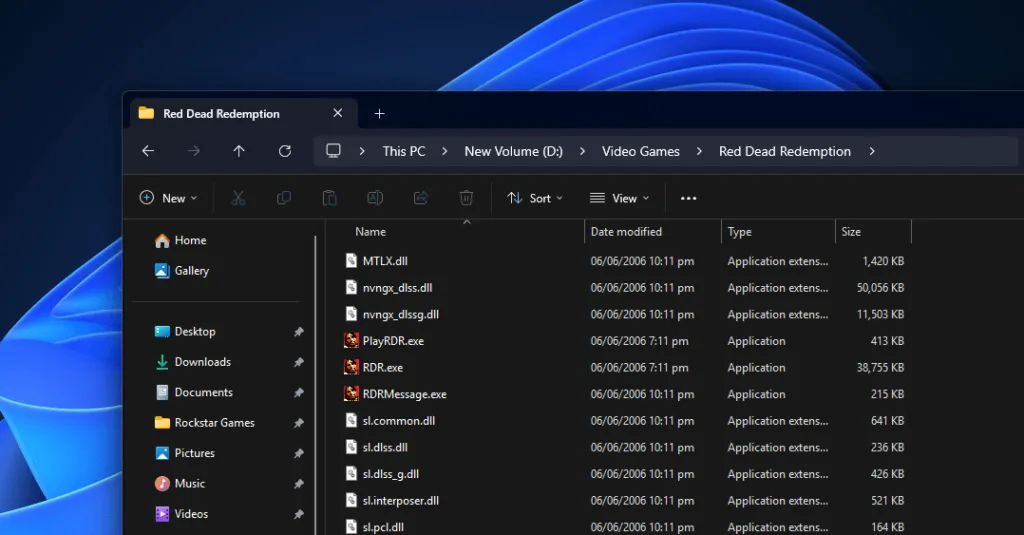
Task: Open Documents in the sidebar
Action: pyautogui.click(x=194, y=393)
